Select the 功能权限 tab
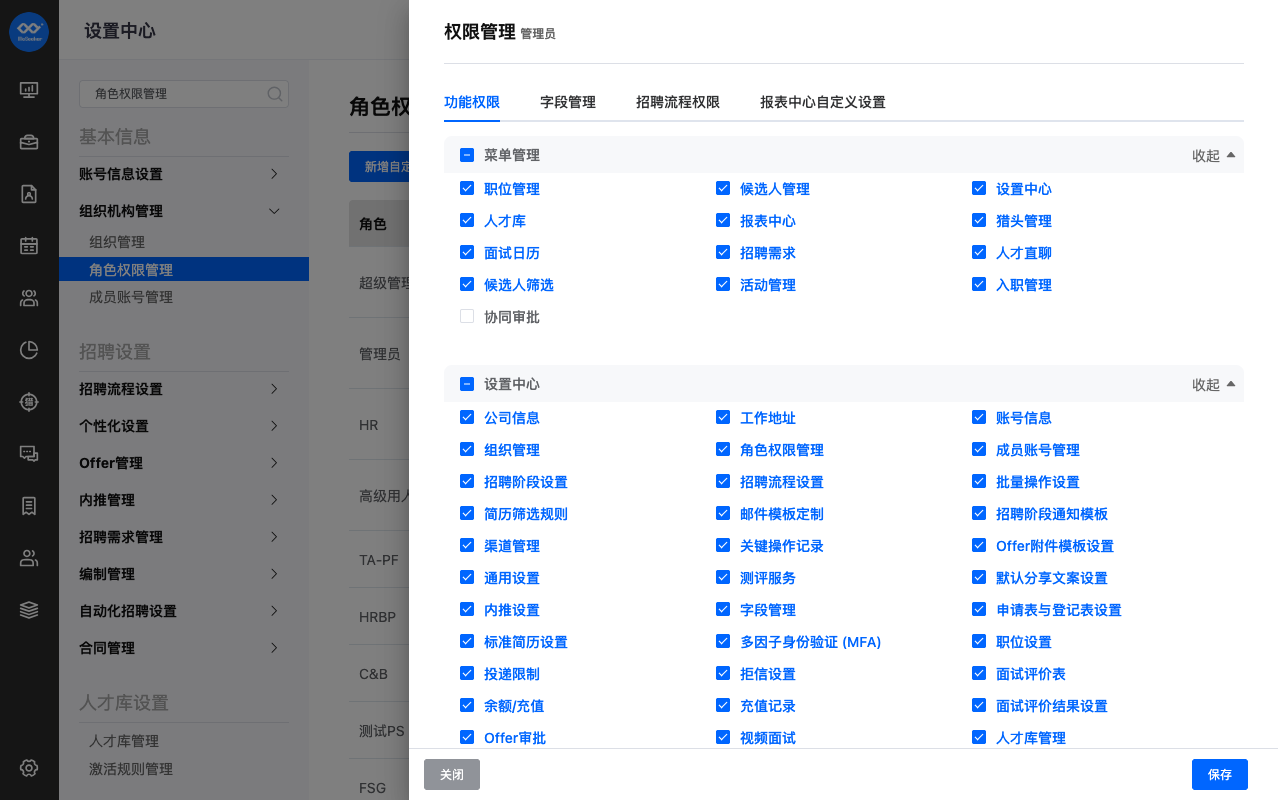Image resolution: width=1278 pixels, height=800 pixels. pos(472,102)
